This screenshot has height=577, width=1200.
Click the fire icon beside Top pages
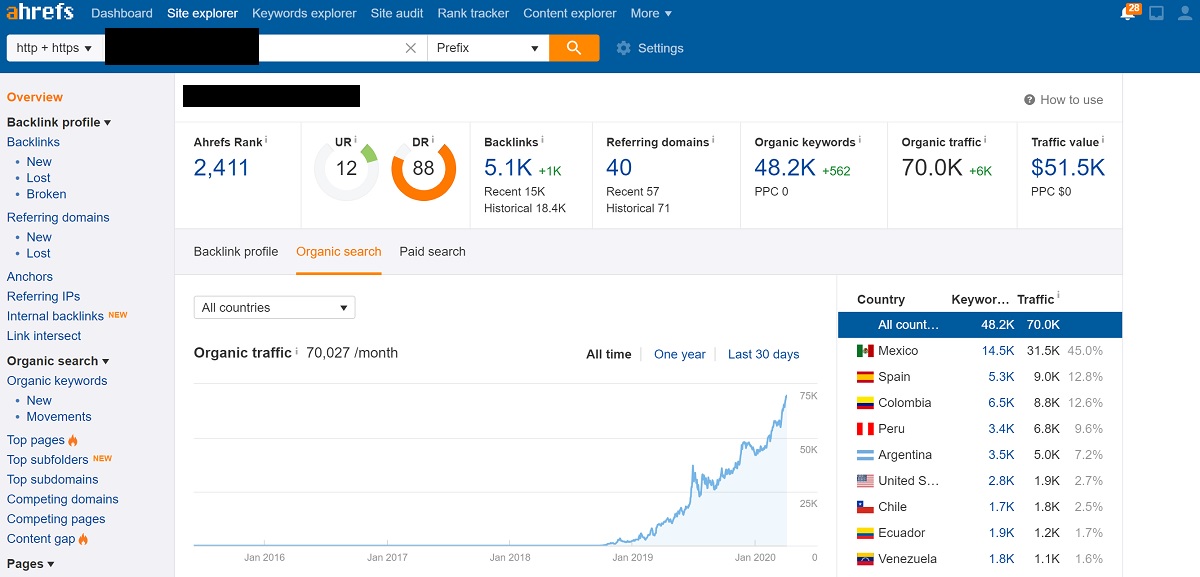(x=73, y=440)
